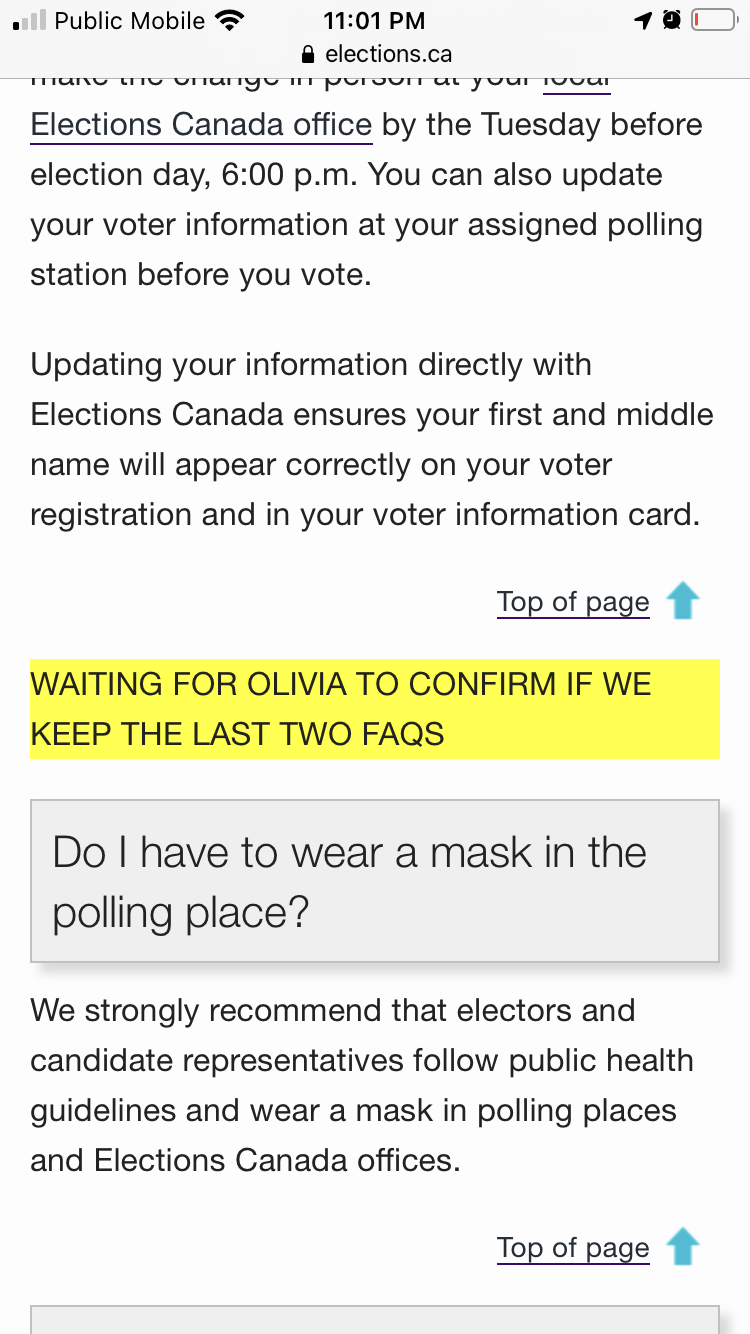This screenshot has width=750, height=1334.
Task: Click the blue up arrow above yellow note
Action: tap(683, 602)
